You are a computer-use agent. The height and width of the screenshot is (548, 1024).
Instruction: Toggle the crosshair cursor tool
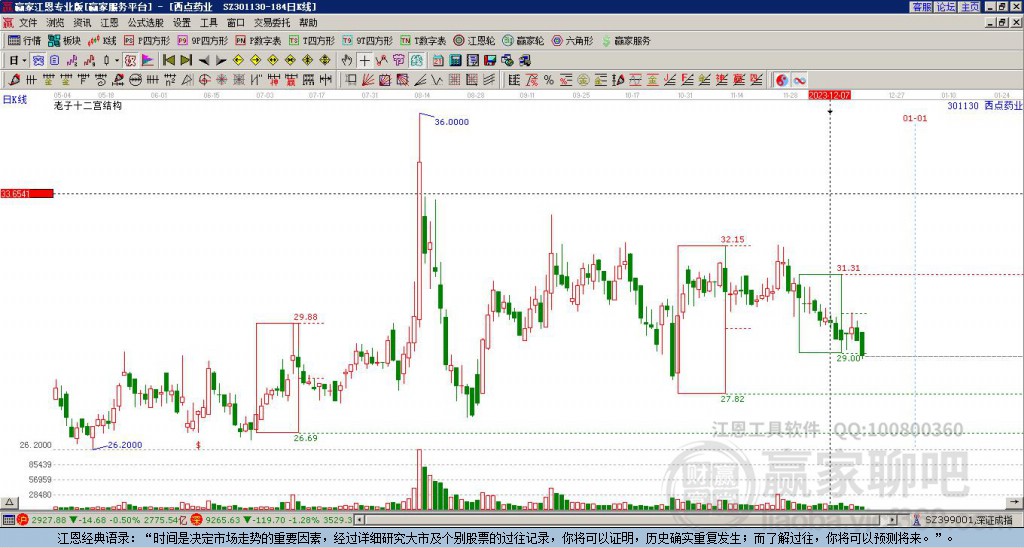(x=364, y=61)
